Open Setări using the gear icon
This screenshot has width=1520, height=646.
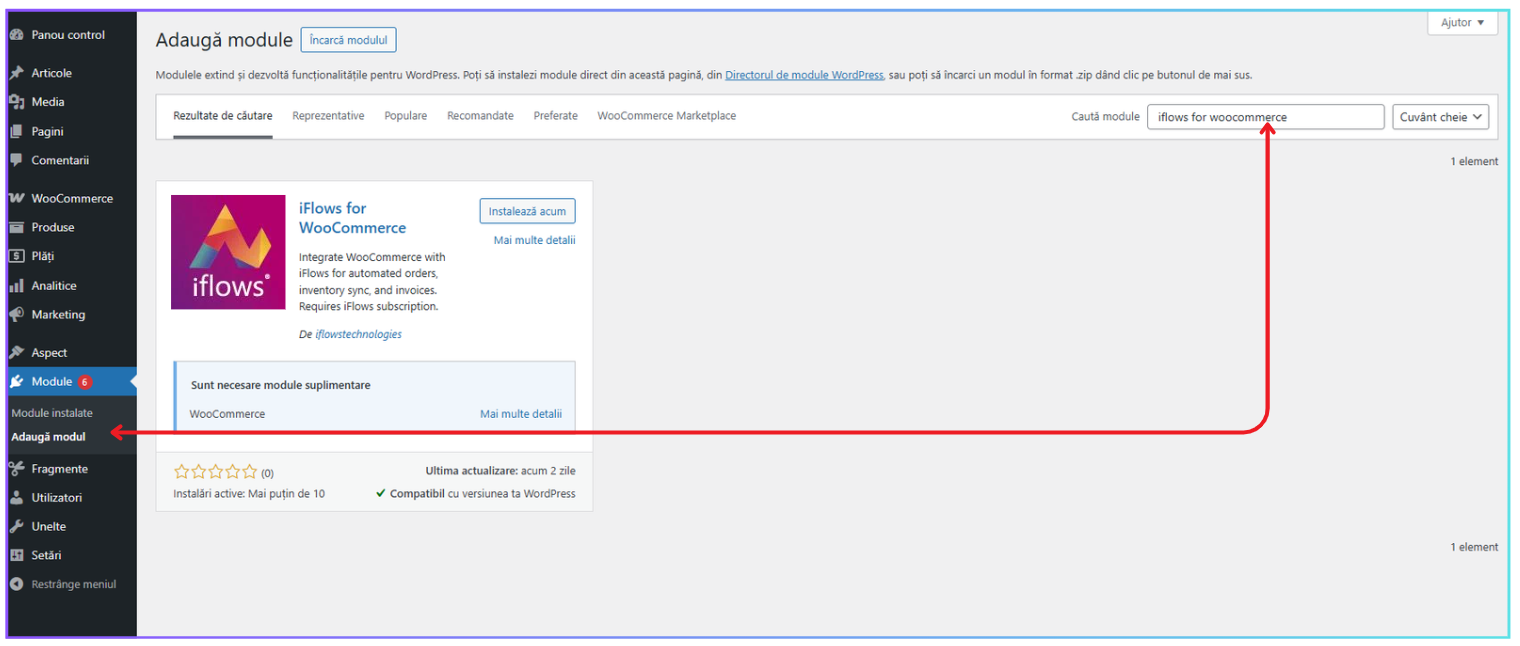click(x=16, y=555)
